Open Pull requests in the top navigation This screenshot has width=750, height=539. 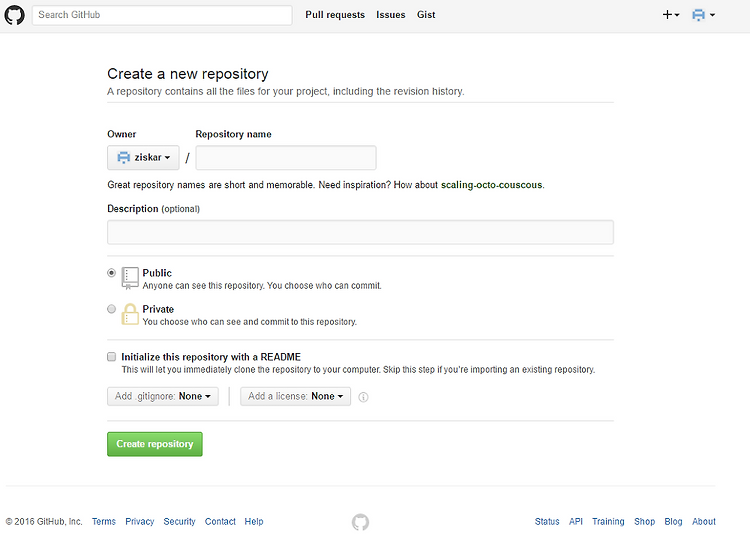tap(335, 15)
